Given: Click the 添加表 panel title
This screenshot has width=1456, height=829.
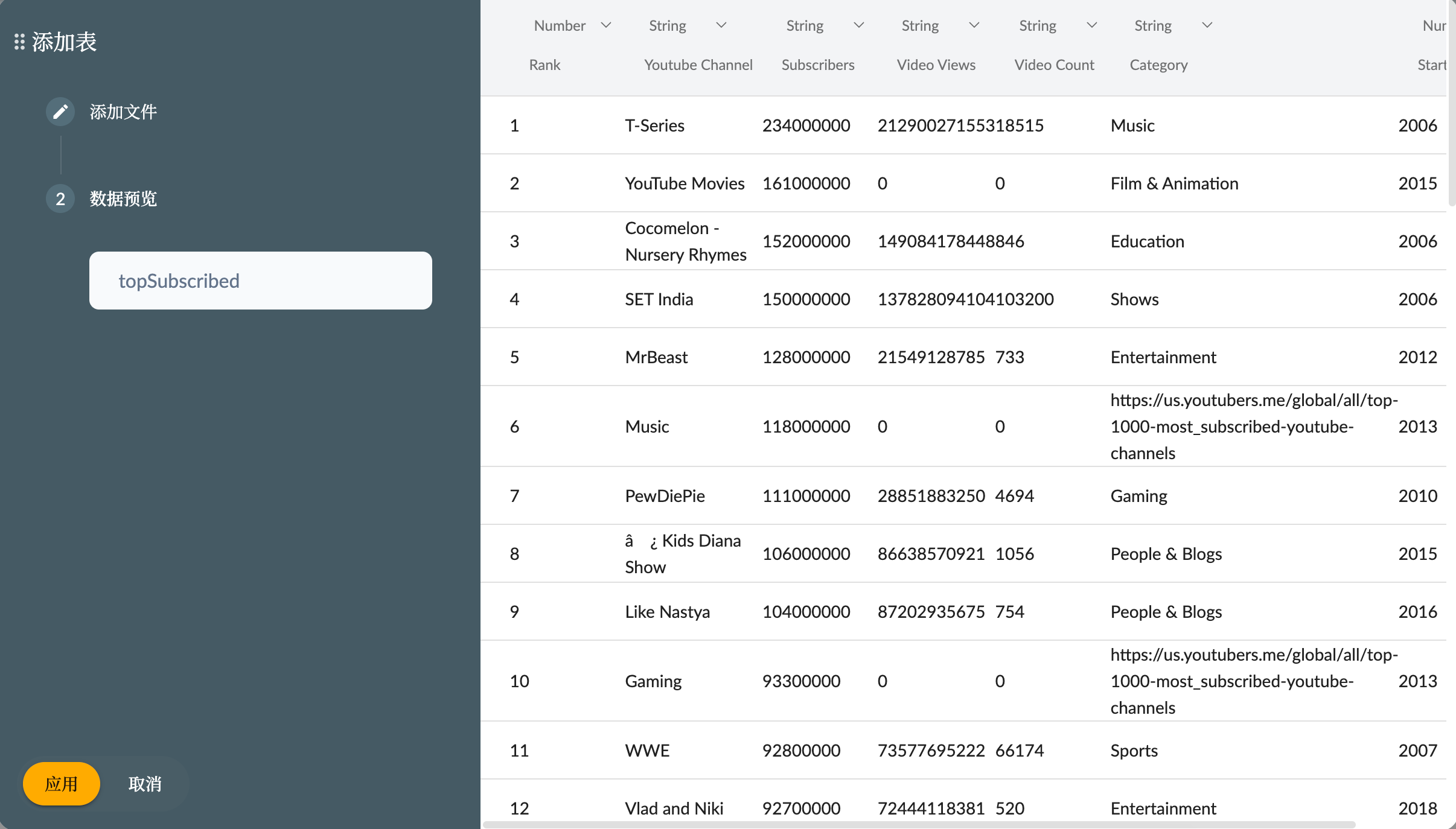Looking at the screenshot, I should (x=64, y=42).
